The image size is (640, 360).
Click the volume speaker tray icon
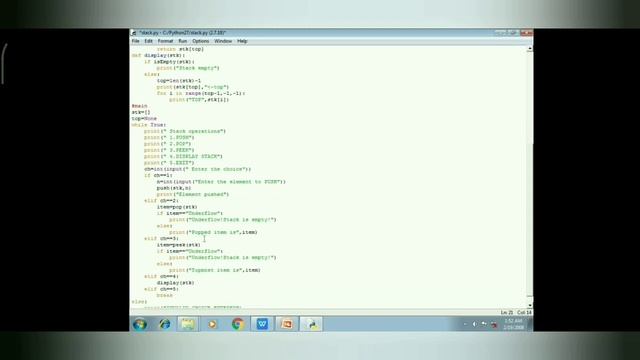(x=474, y=324)
